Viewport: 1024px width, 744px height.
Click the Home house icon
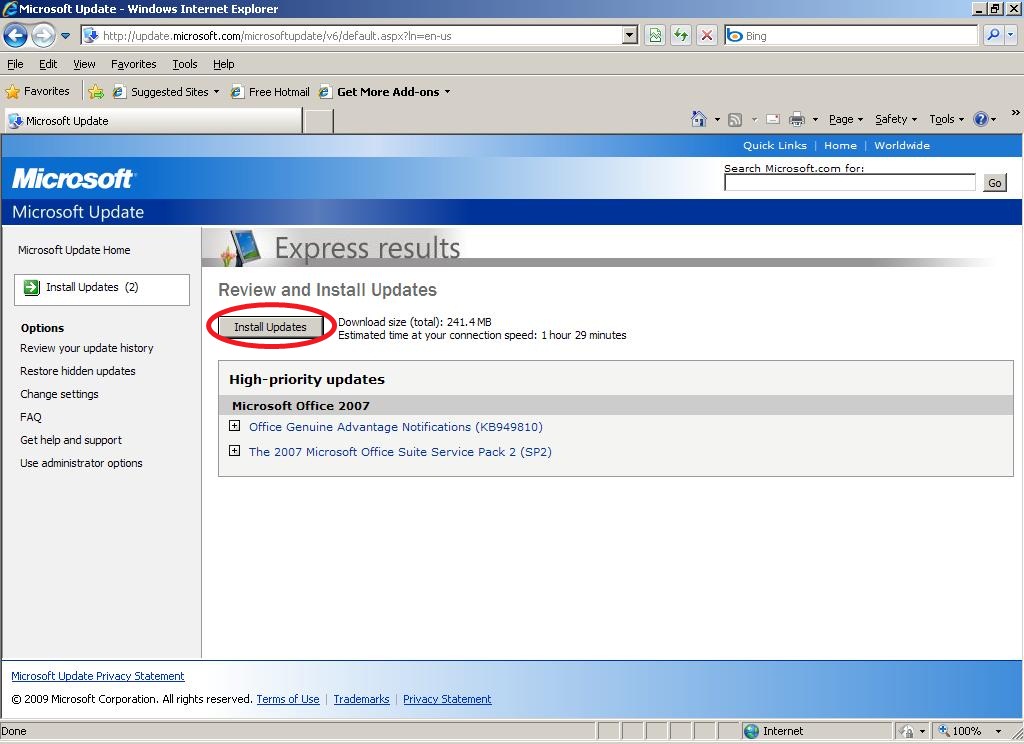[x=698, y=119]
